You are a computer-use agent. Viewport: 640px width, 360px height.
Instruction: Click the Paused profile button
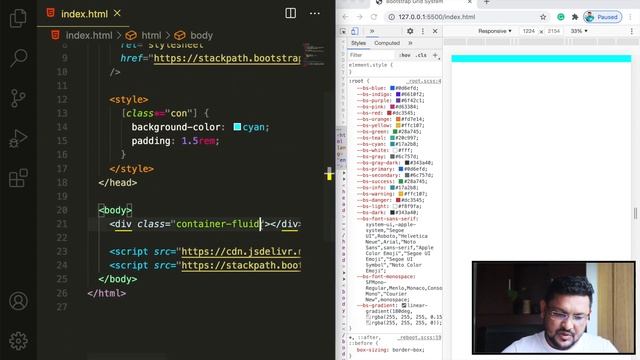602,17
